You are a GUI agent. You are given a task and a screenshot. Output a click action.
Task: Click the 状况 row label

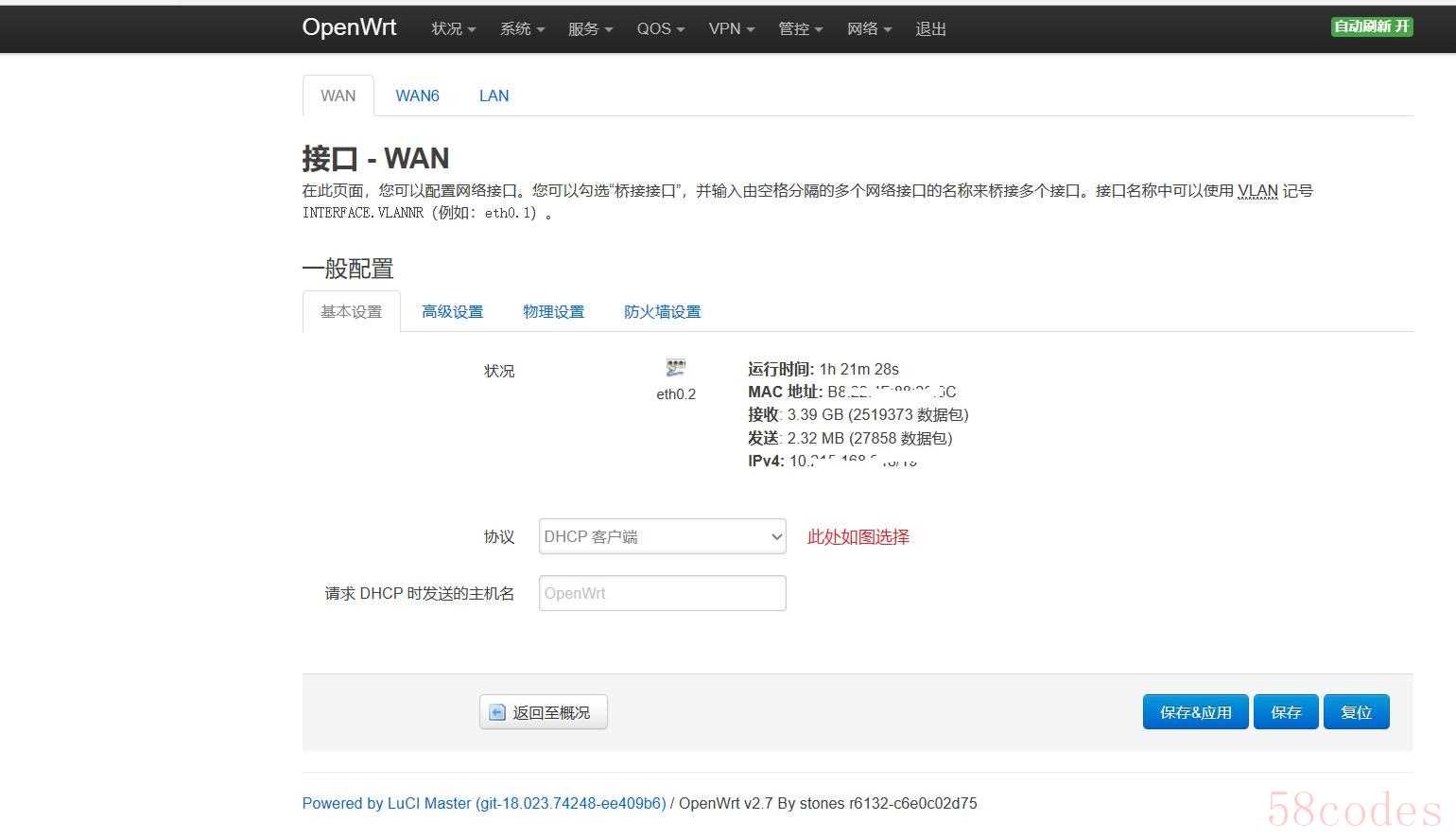point(499,371)
